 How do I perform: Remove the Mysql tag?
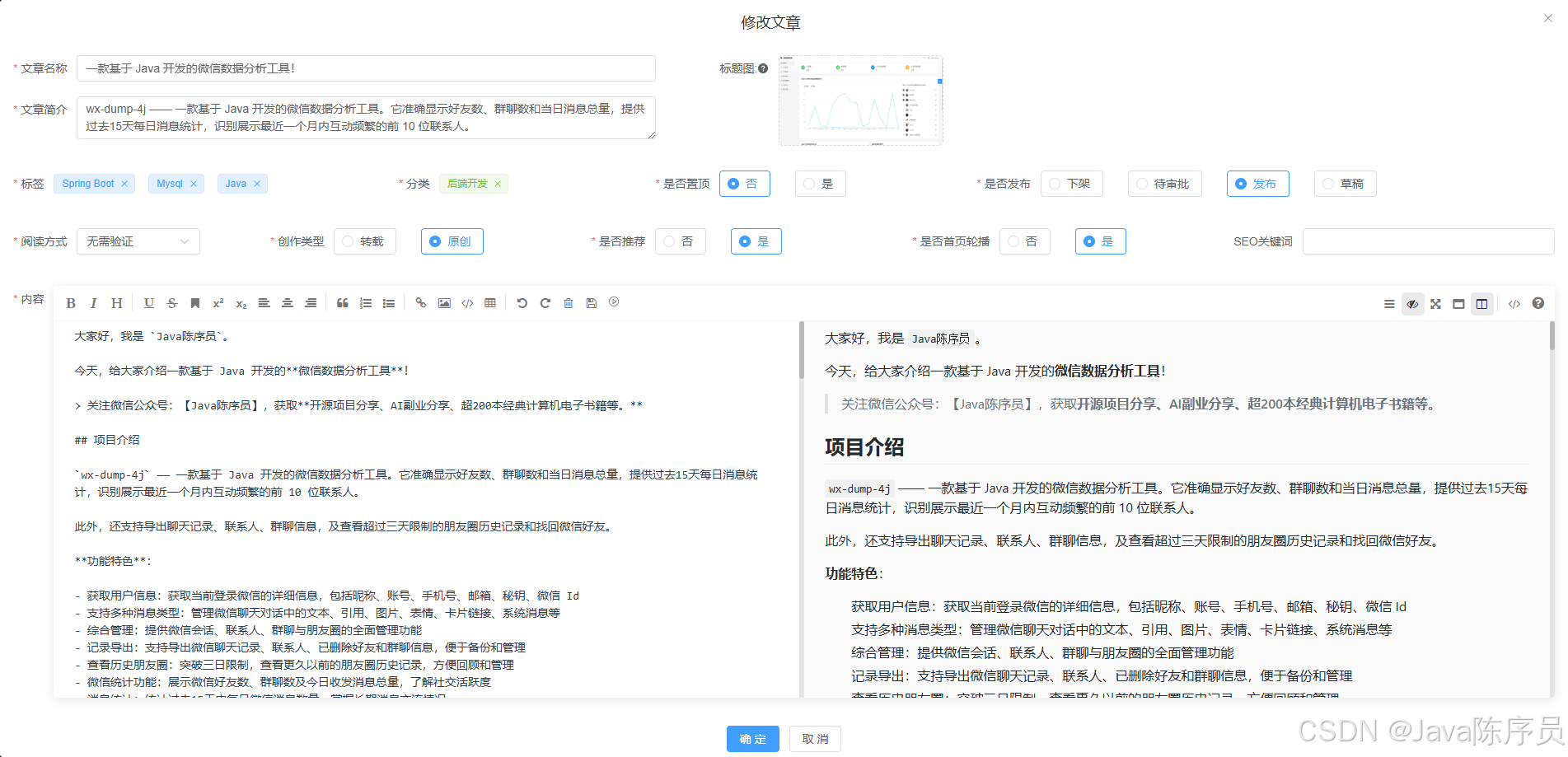tap(194, 184)
